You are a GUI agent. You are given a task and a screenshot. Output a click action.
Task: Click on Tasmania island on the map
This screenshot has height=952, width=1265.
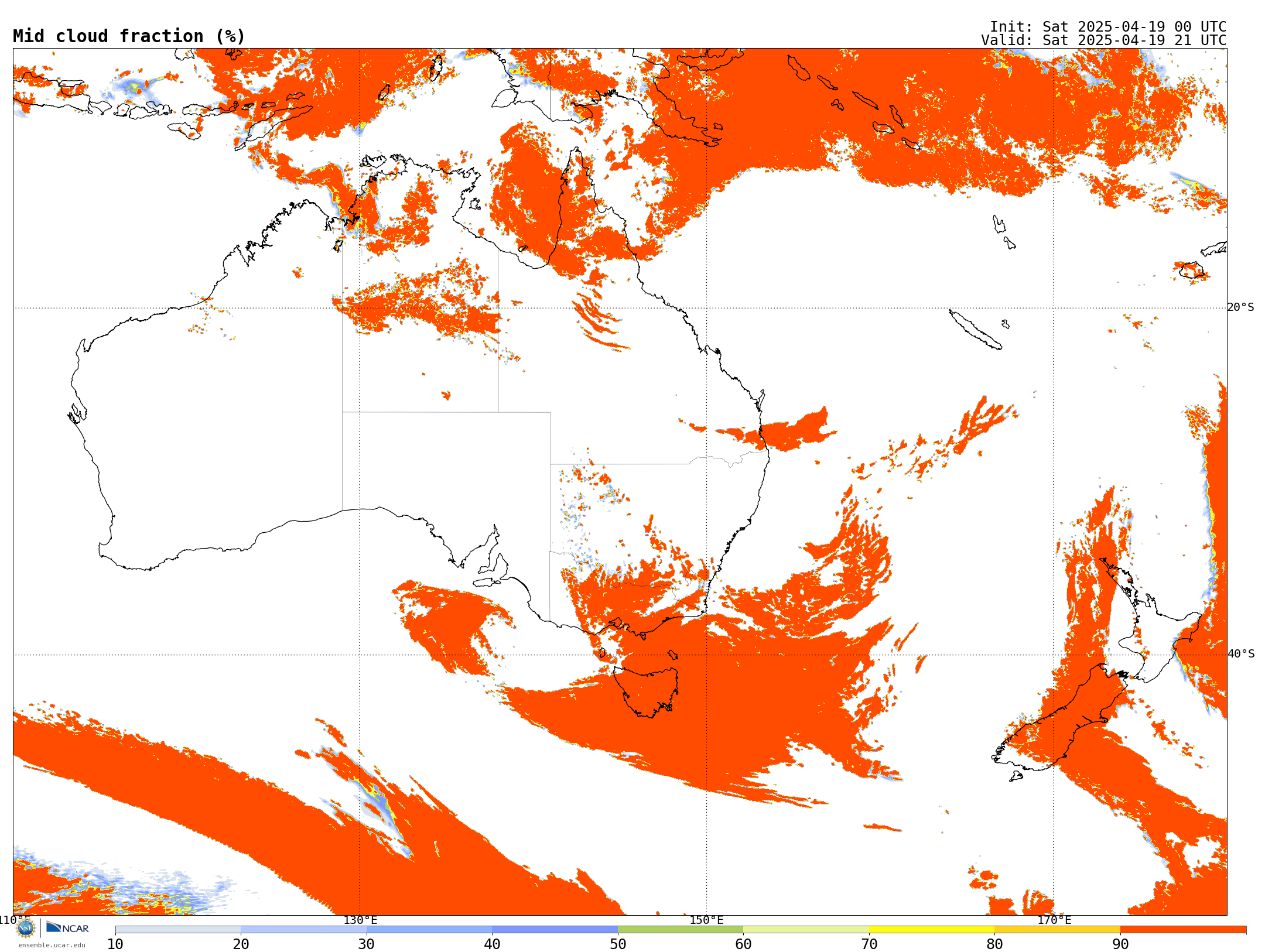(647, 691)
